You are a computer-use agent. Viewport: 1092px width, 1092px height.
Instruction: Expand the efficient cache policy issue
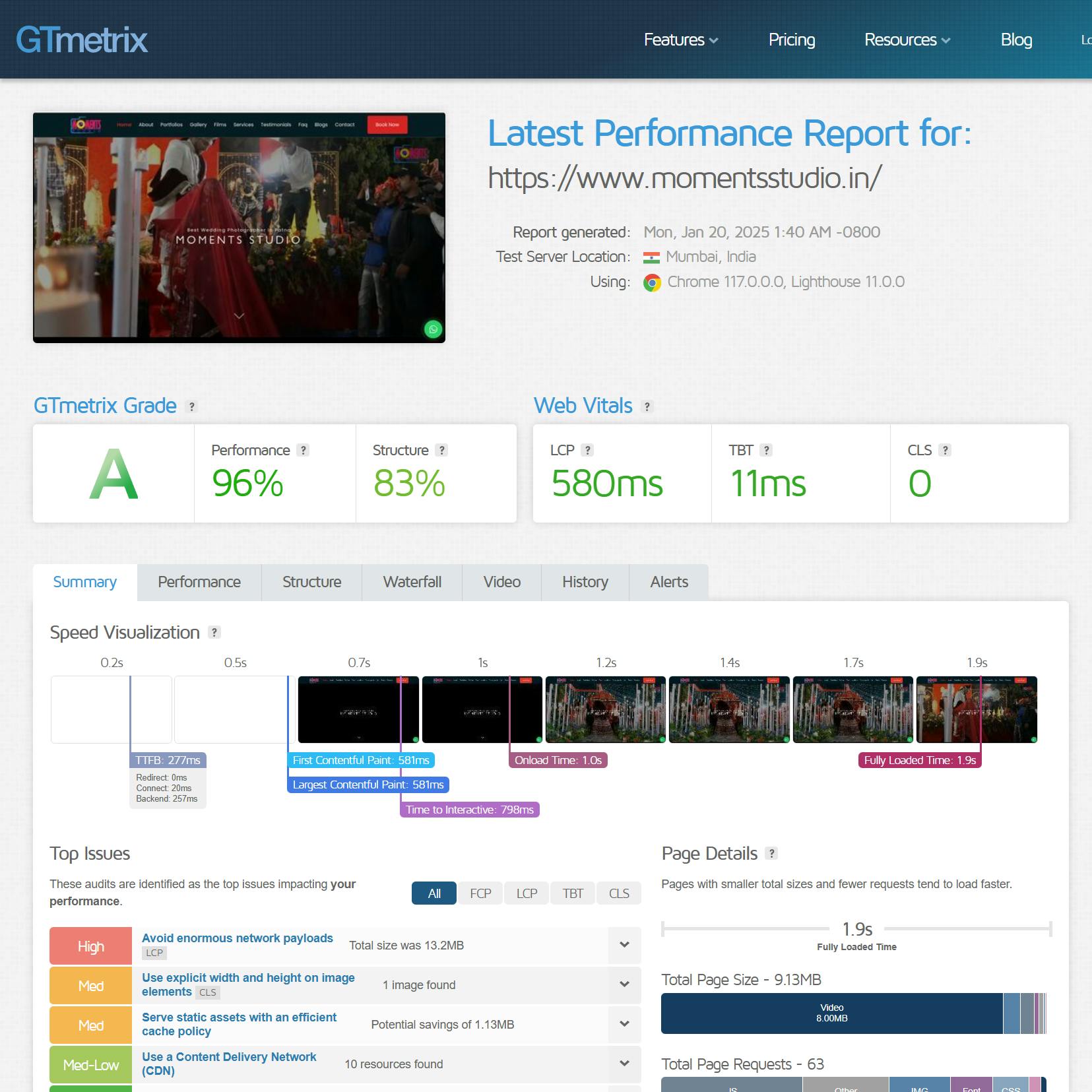click(624, 1024)
